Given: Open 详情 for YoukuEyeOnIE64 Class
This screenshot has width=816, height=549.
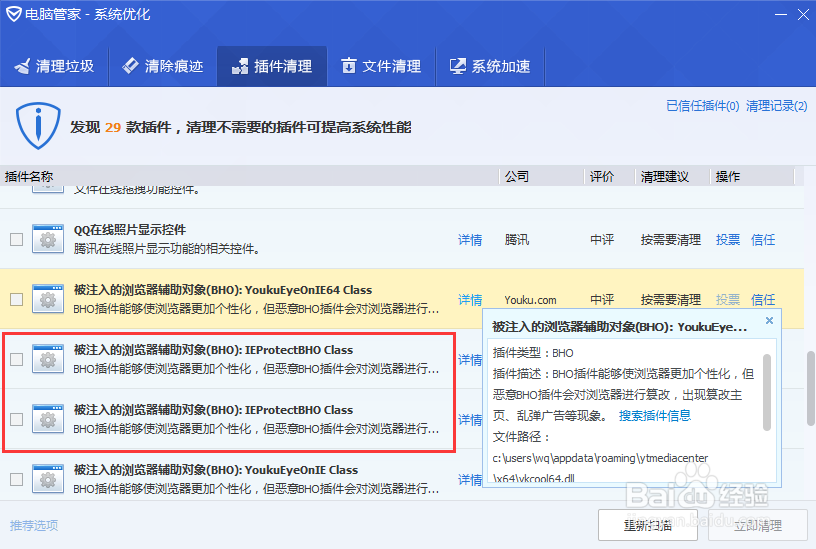Looking at the screenshot, I should tap(470, 300).
